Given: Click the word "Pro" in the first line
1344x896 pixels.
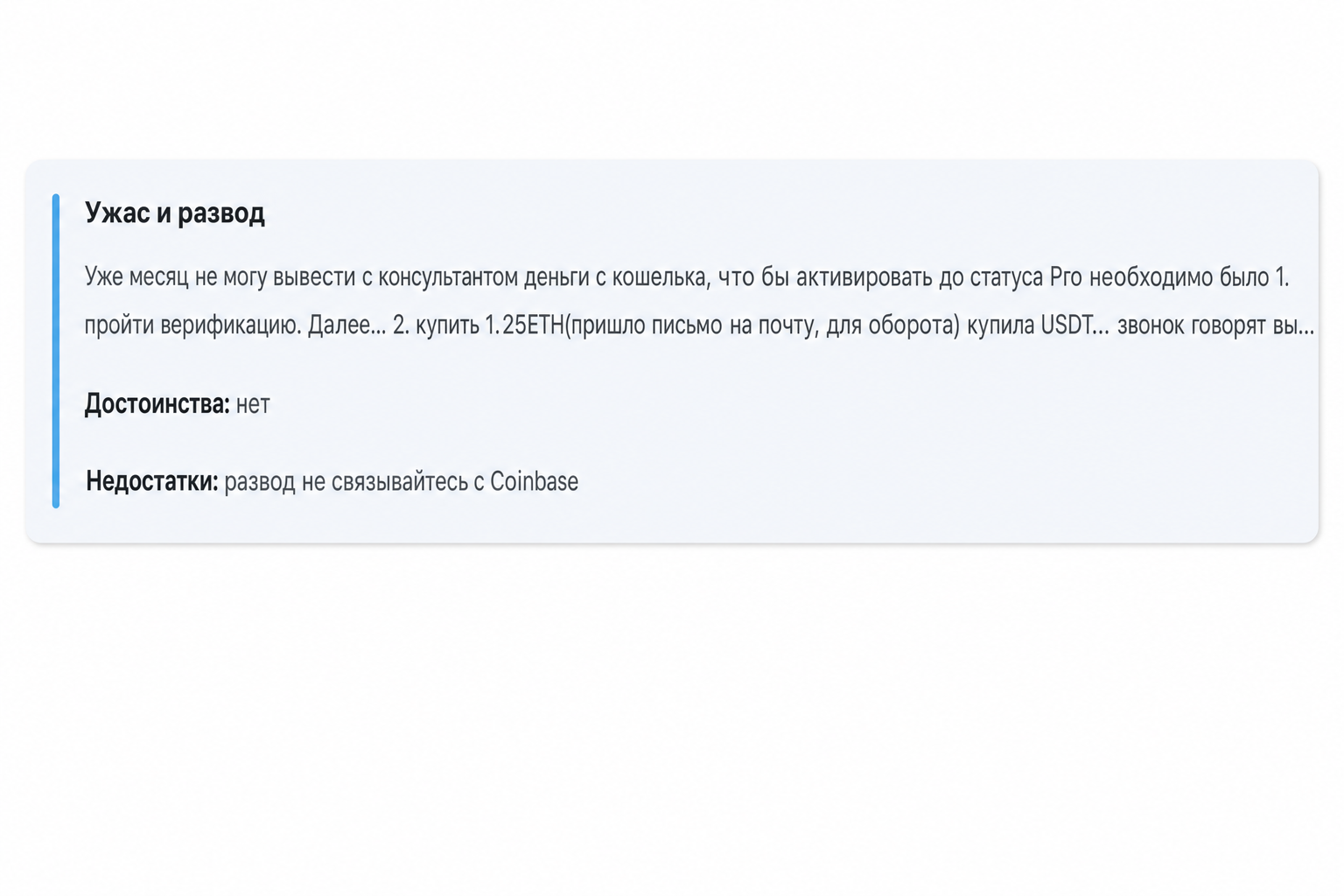Looking at the screenshot, I should click(x=1066, y=277).
